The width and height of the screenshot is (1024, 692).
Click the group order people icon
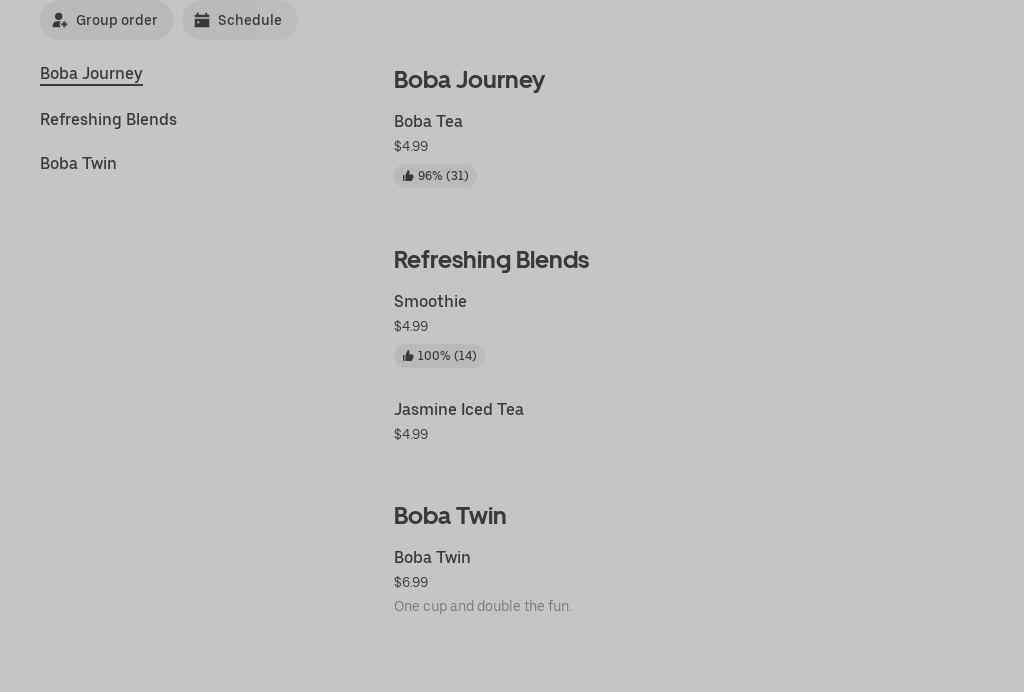point(60,20)
